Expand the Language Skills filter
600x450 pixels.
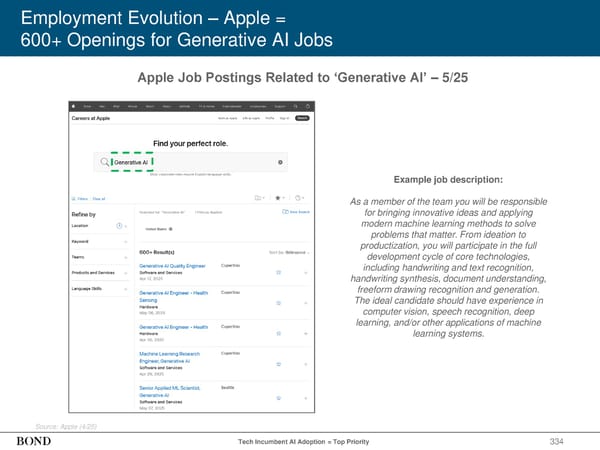[124, 290]
